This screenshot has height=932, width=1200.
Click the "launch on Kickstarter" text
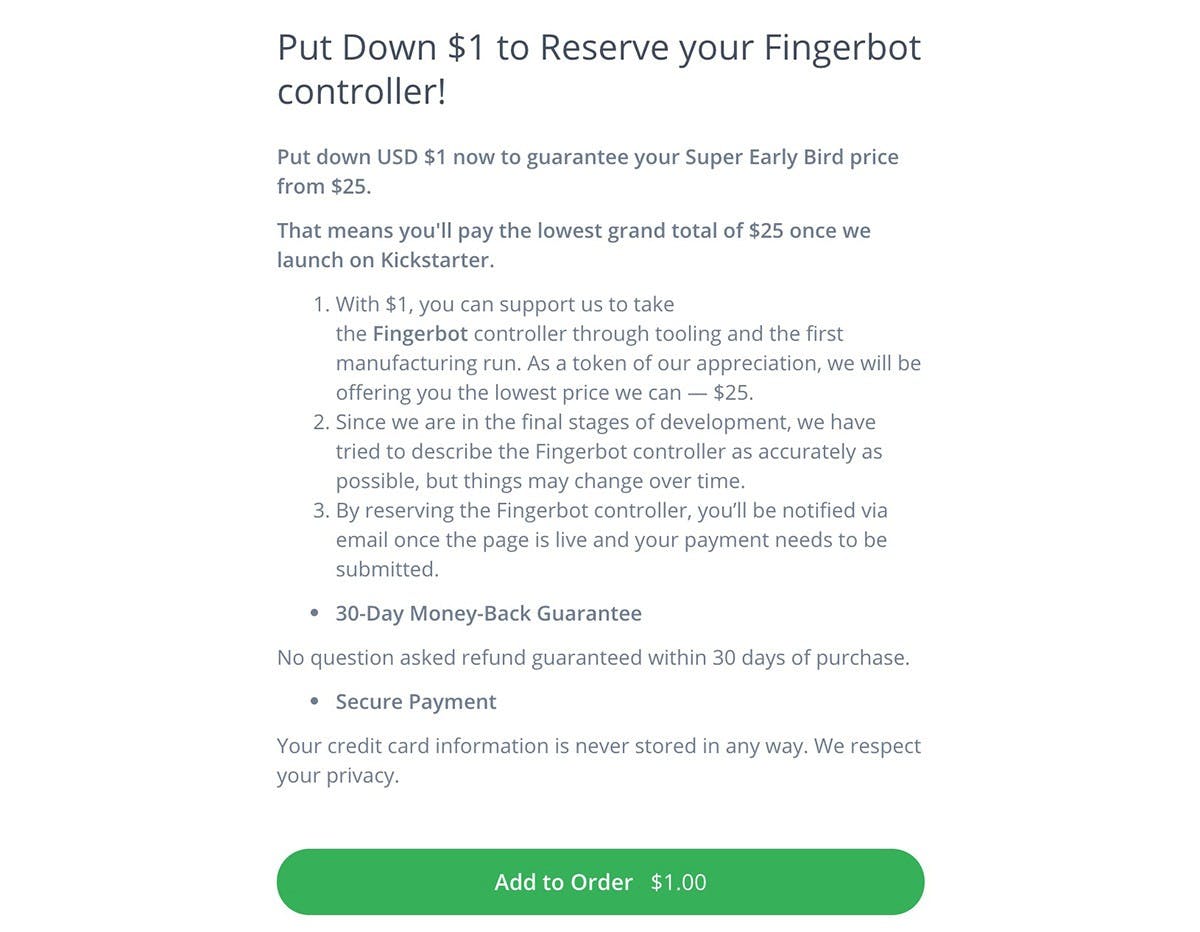point(386,260)
